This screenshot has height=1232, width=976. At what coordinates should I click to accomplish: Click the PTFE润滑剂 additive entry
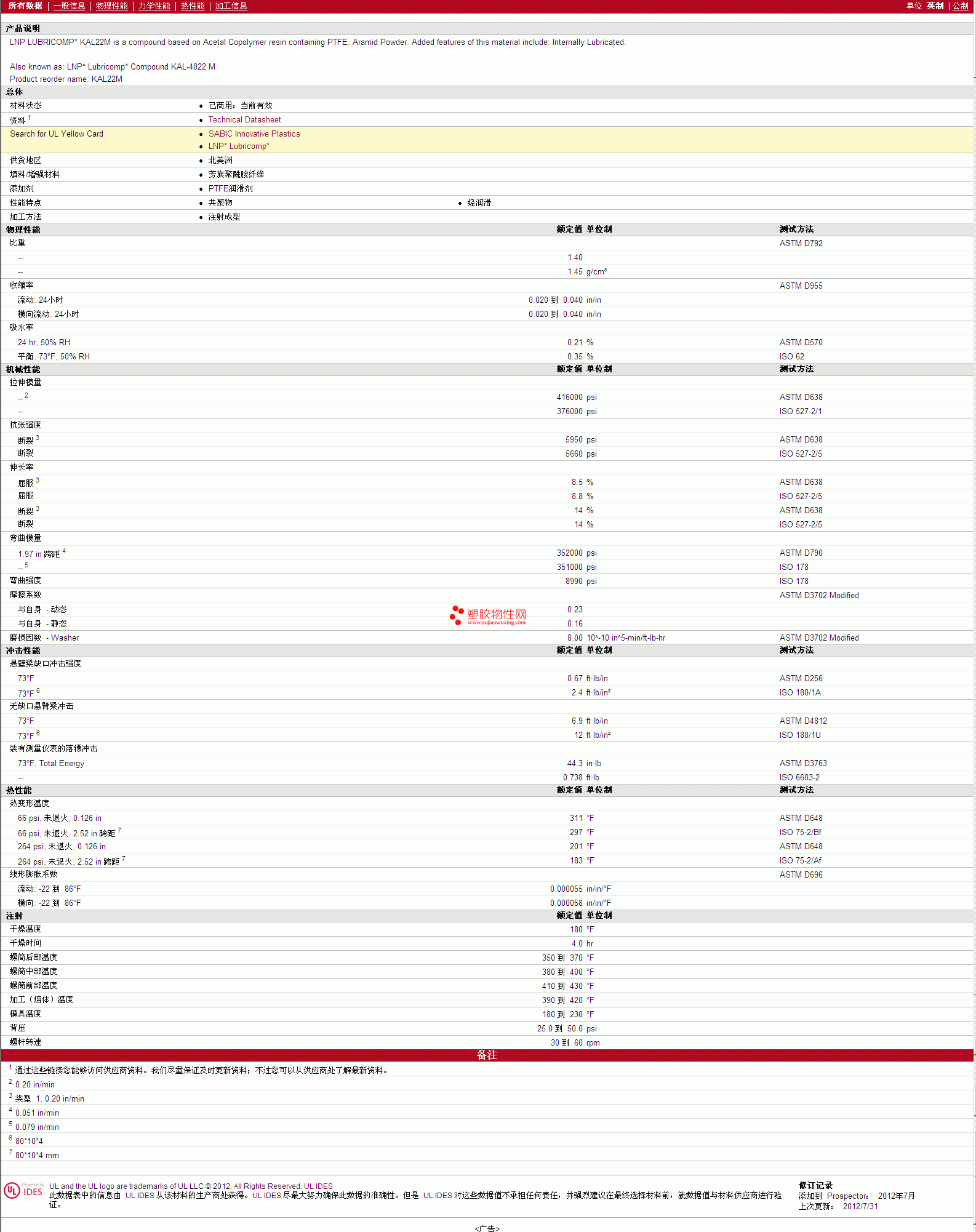pos(230,189)
